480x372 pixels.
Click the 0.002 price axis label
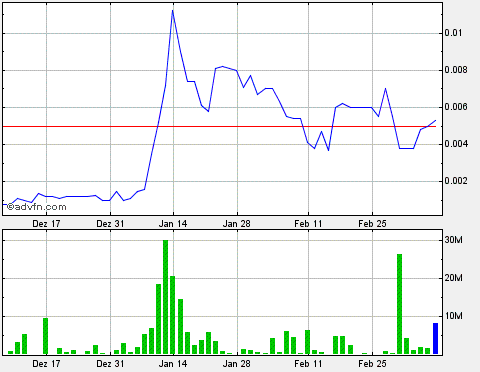click(x=456, y=181)
